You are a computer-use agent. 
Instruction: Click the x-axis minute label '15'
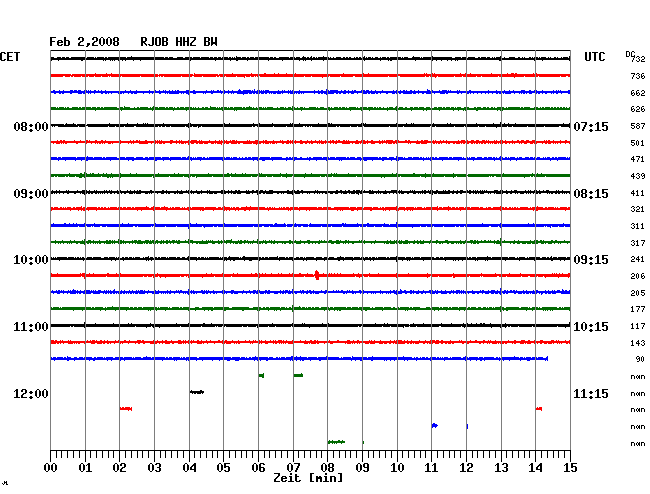pyautogui.click(x=570, y=468)
